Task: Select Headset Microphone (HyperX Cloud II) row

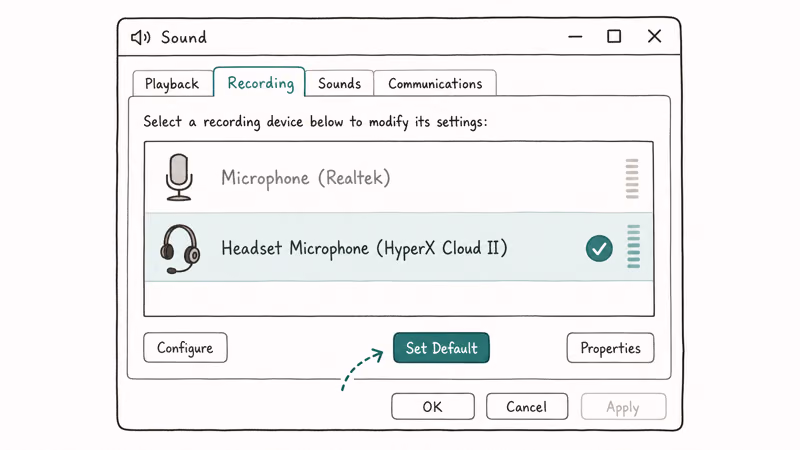Action: [x=398, y=247]
